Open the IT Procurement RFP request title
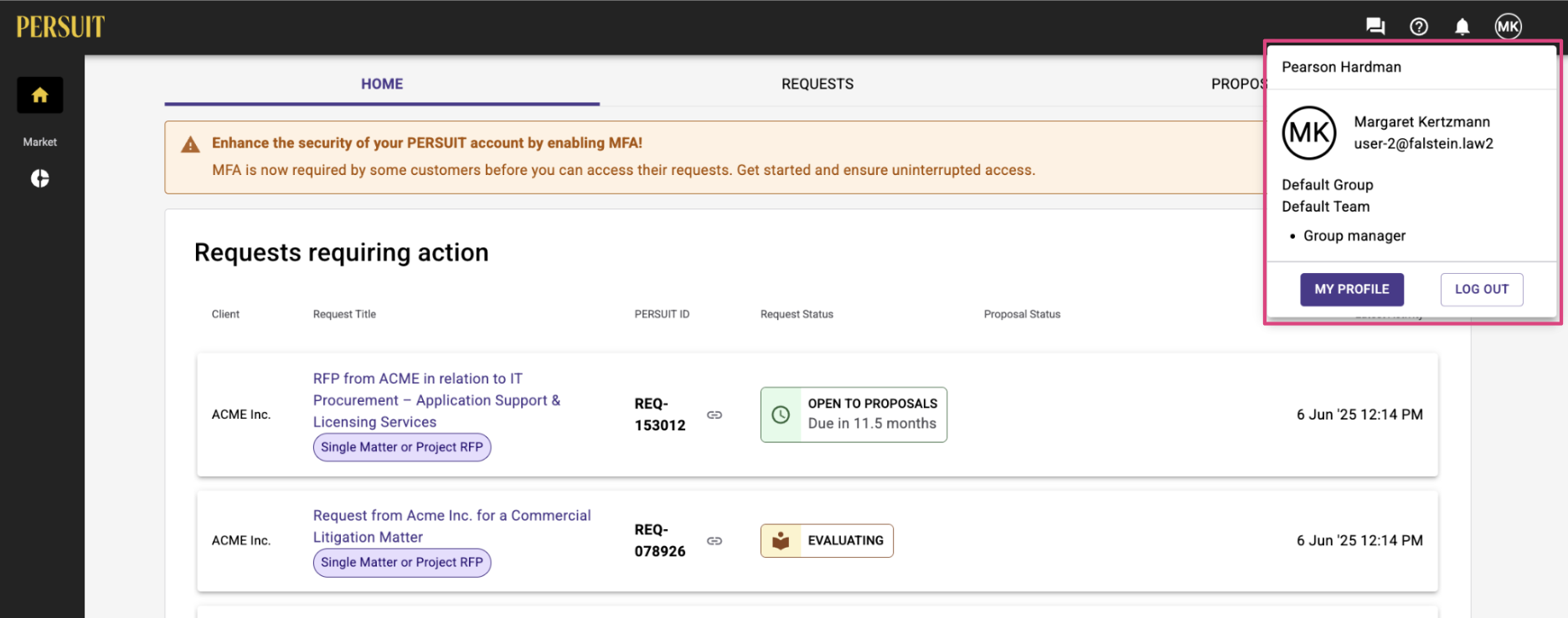Image resolution: width=1568 pixels, height=618 pixels. pyautogui.click(x=436, y=400)
